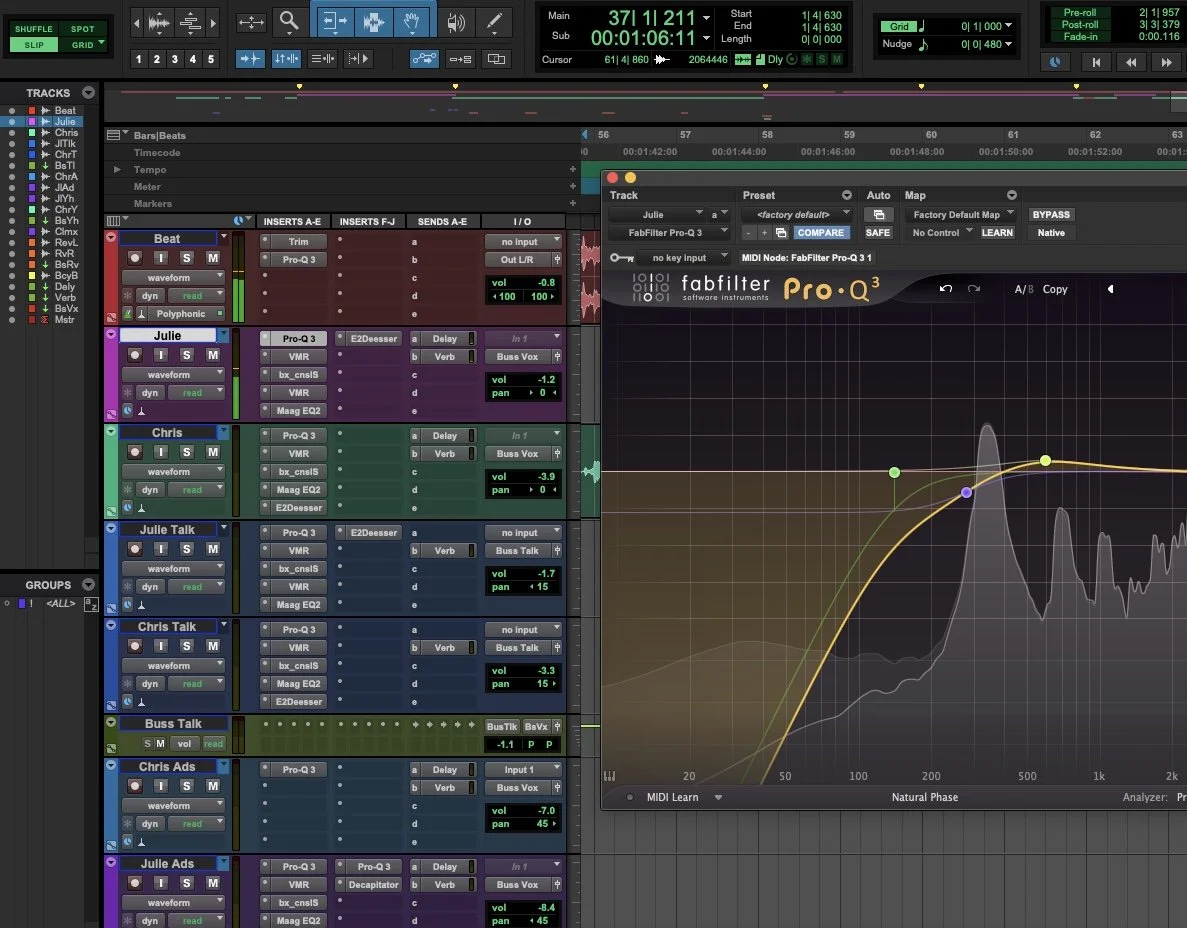Select the Trim tool

click(x=334, y=21)
